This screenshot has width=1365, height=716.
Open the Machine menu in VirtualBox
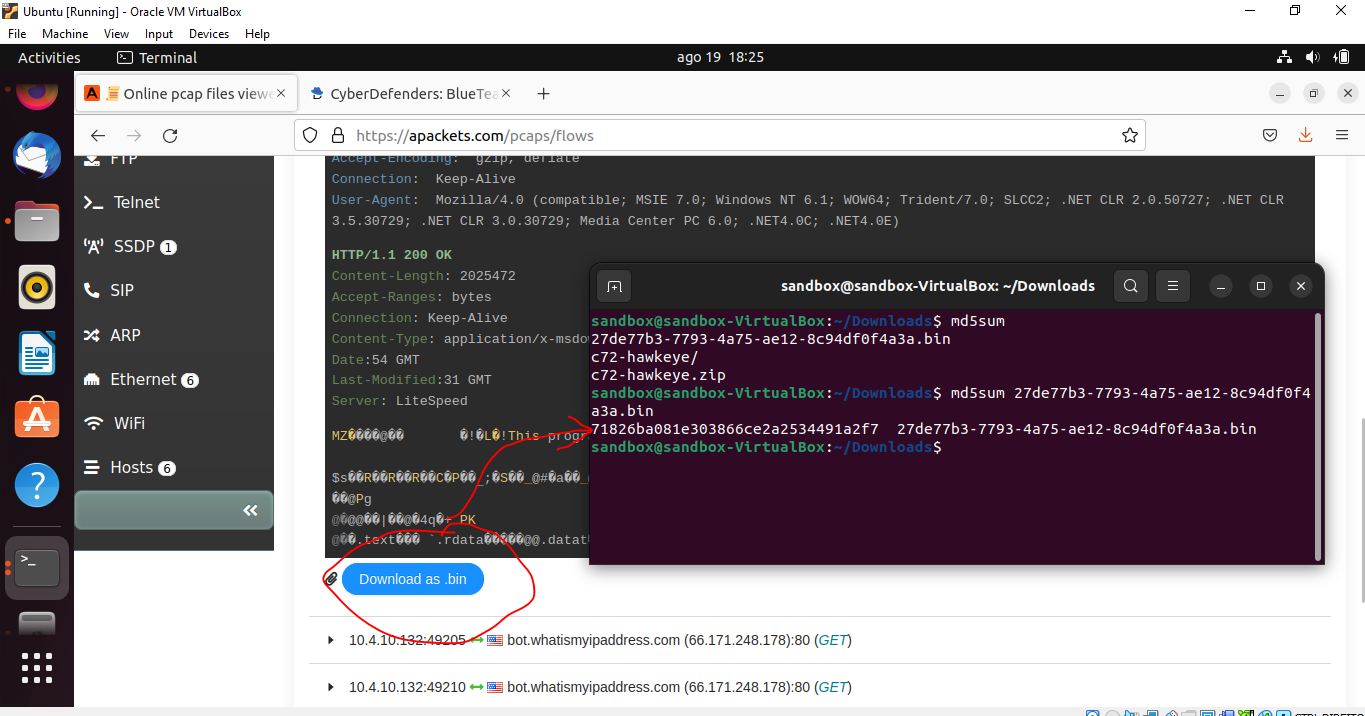[x=64, y=33]
